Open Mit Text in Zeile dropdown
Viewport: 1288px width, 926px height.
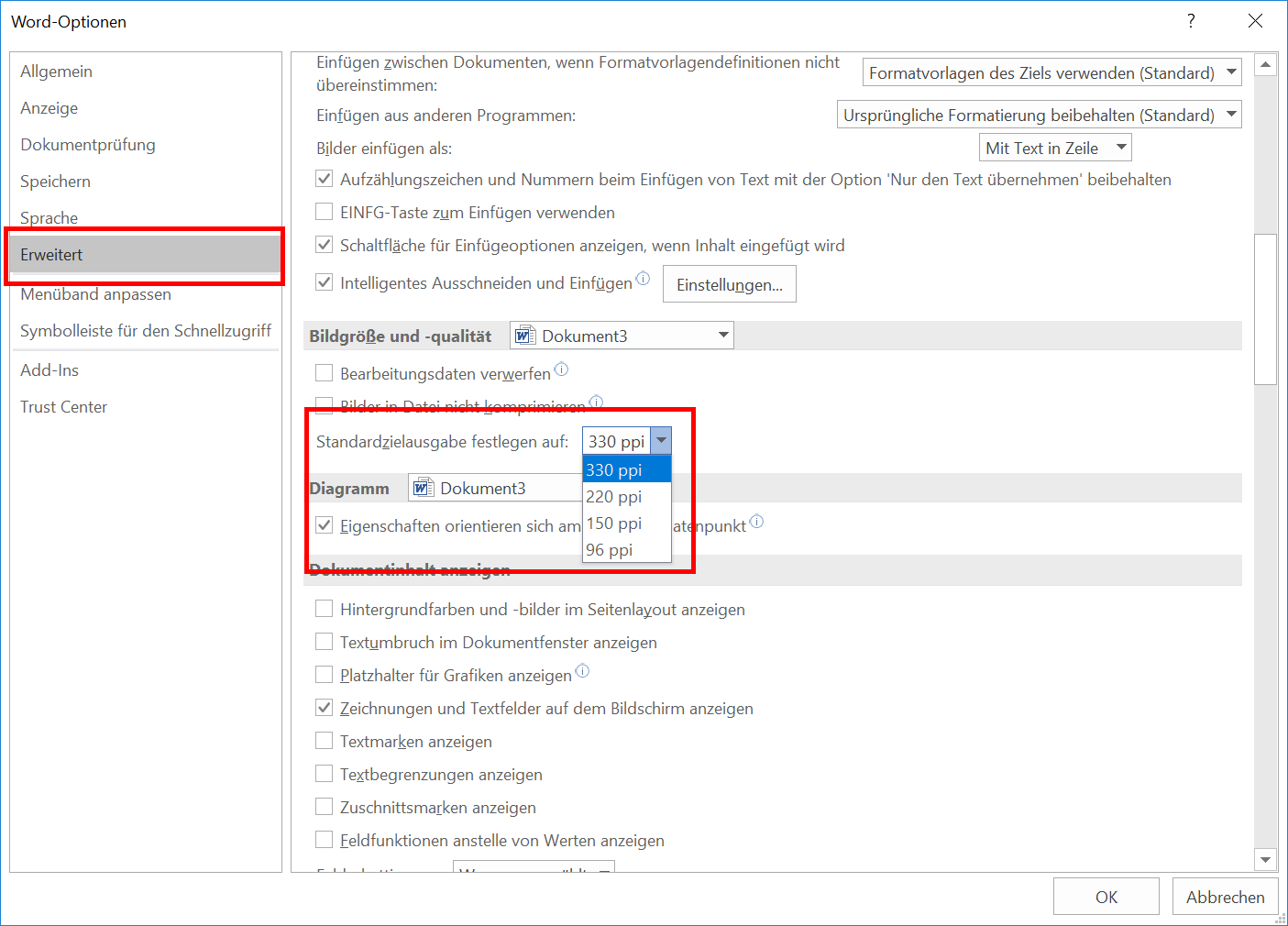point(1055,148)
